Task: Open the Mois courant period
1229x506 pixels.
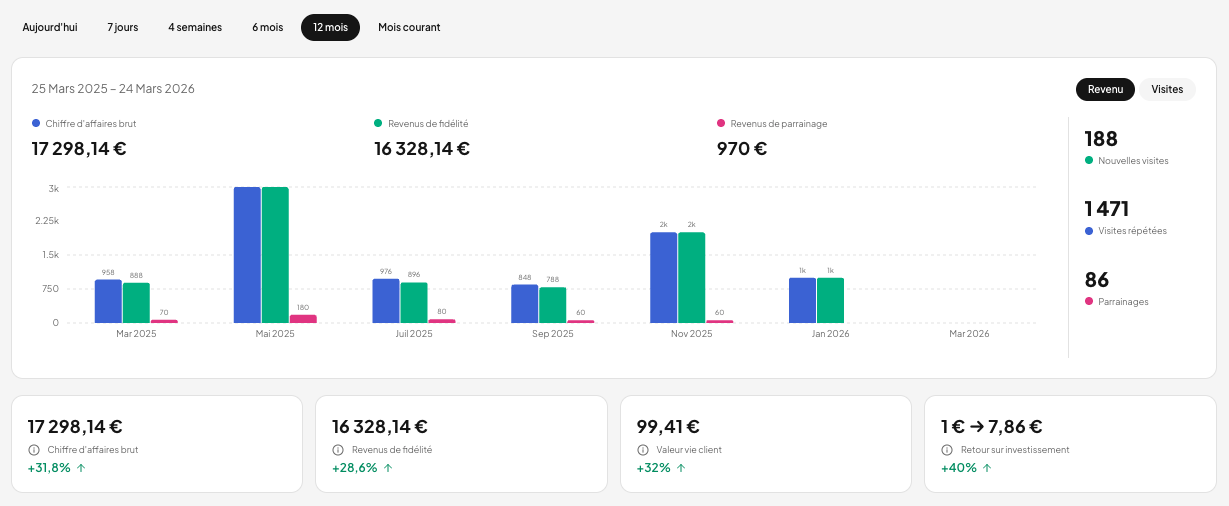Action: click(409, 27)
